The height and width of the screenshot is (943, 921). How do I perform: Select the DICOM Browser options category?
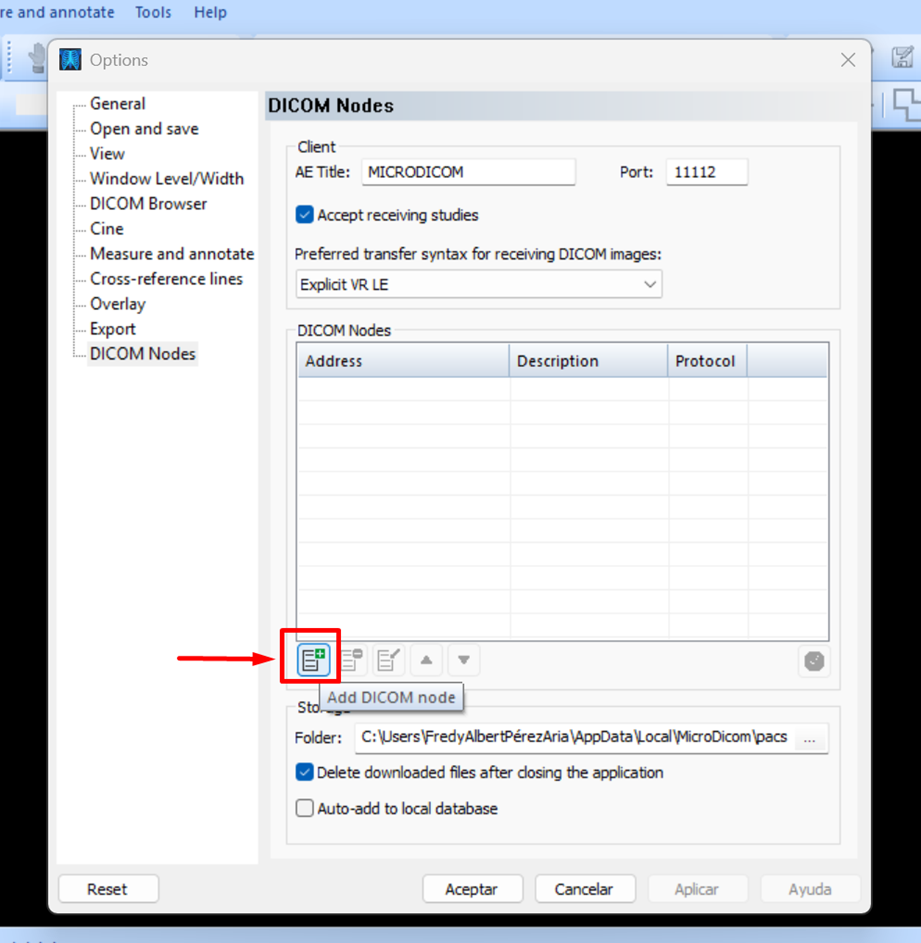point(148,204)
